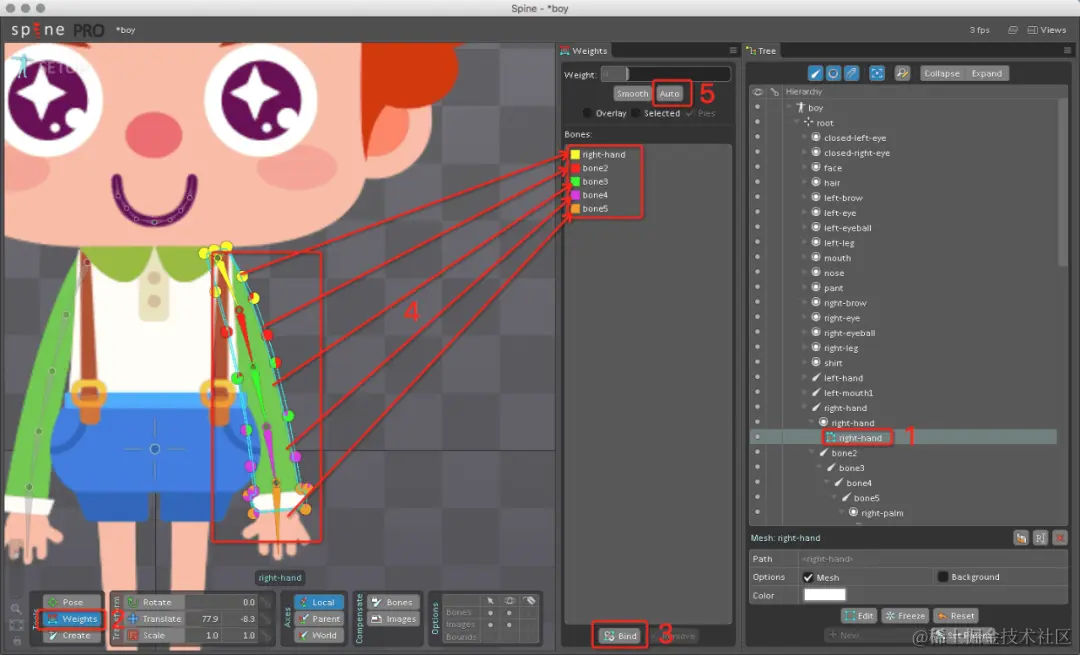Collapse the root node in the tree
1080x655 pixels.
[x=797, y=123]
